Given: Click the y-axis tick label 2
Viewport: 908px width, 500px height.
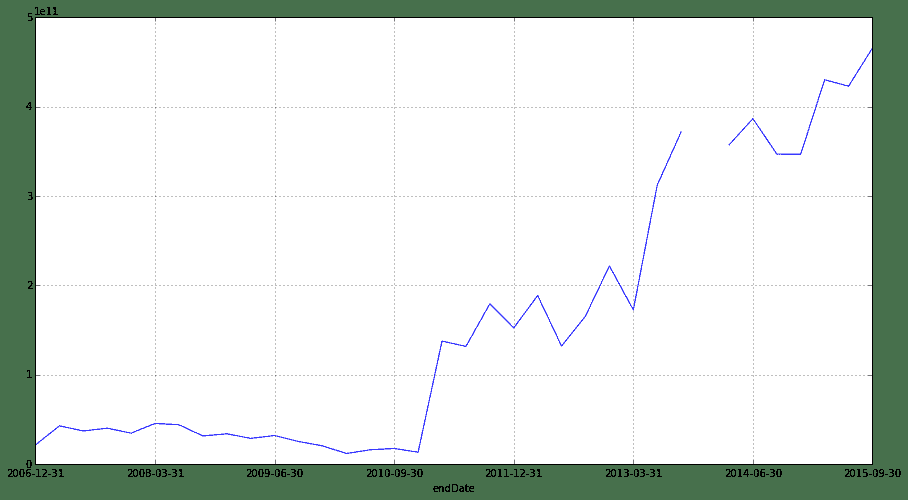Looking at the screenshot, I should (x=30, y=286).
